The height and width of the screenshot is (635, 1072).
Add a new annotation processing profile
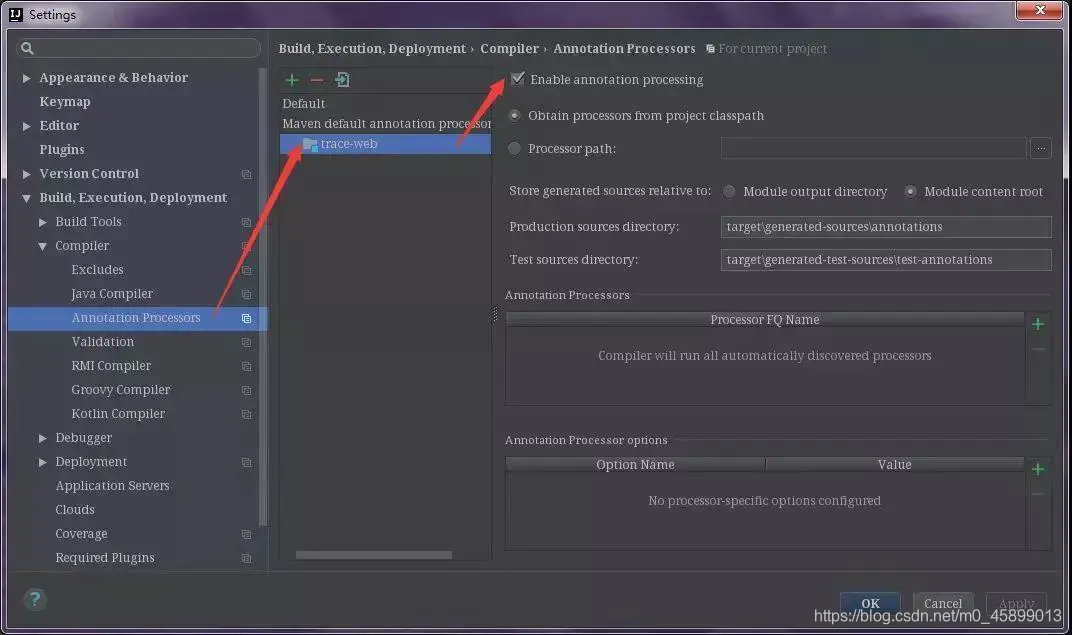coord(292,80)
